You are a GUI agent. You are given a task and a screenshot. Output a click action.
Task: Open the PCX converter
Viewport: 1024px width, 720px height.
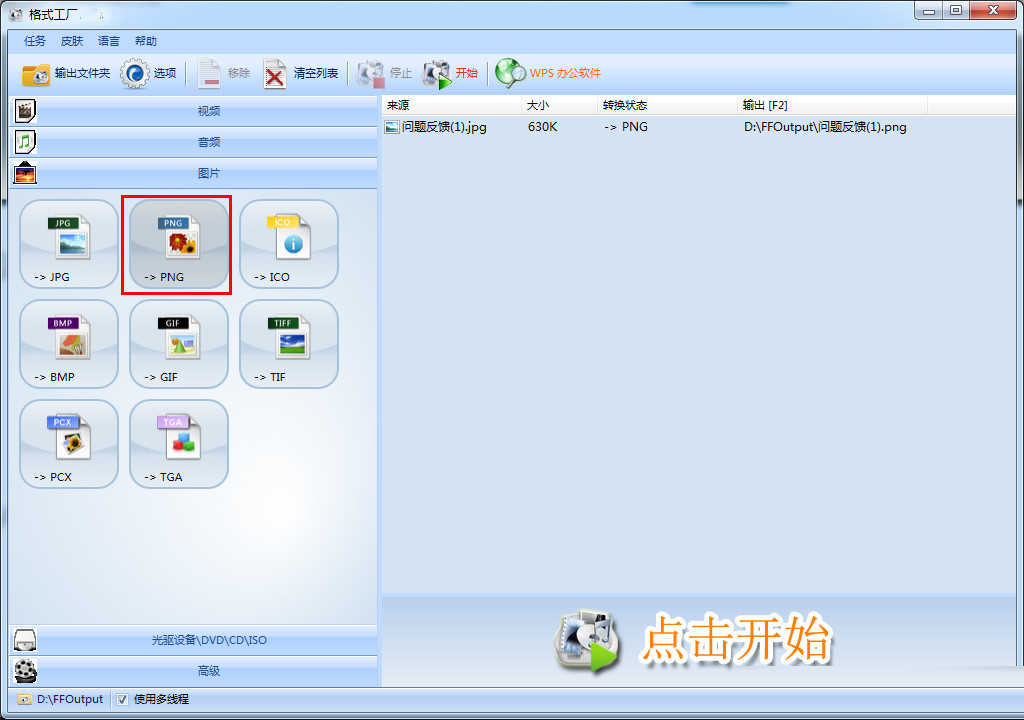(68, 443)
